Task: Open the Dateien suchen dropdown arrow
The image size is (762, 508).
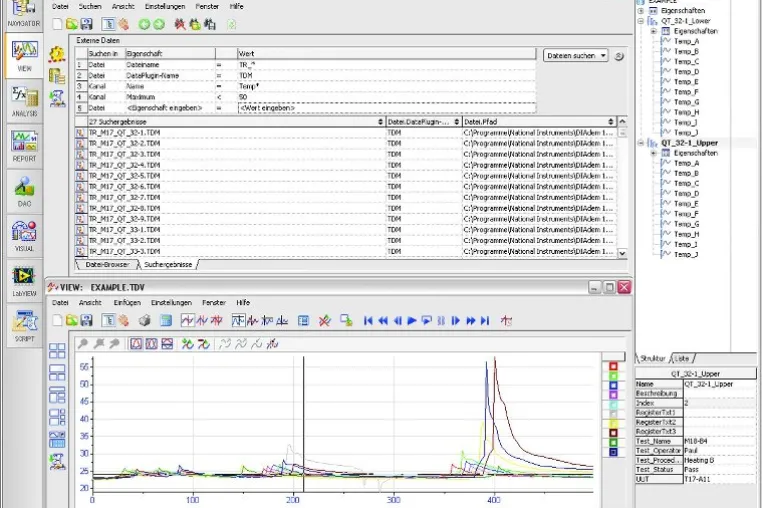Action: pyautogui.click(x=603, y=56)
